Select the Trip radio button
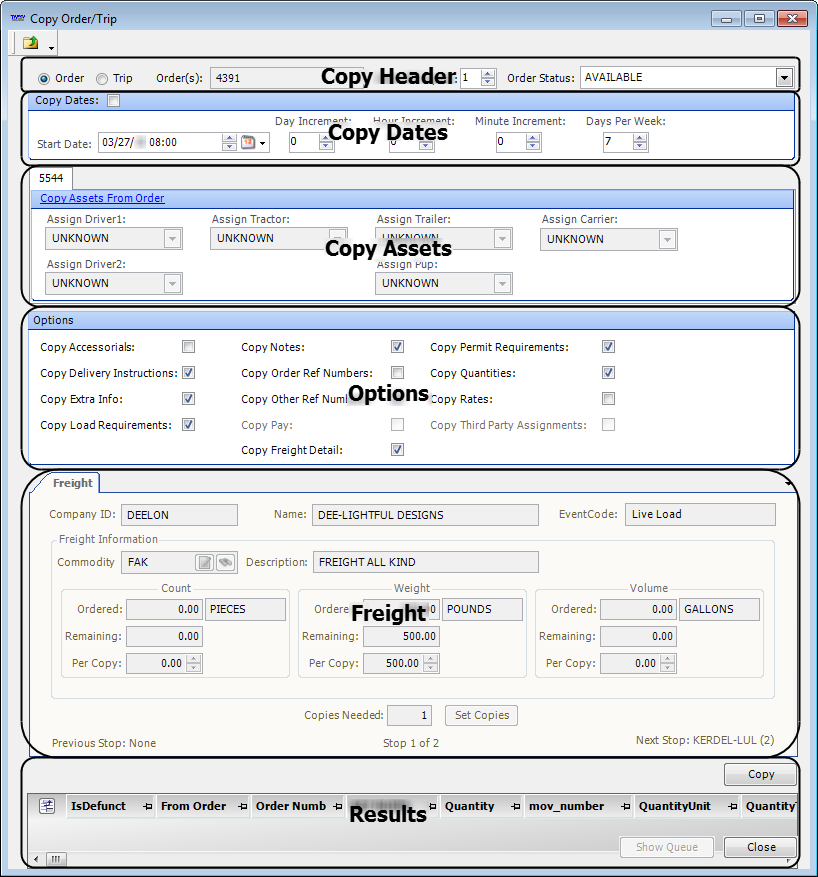The height and width of the screenshot is (877, 818). pyautogui.click(x=102, y=79)
